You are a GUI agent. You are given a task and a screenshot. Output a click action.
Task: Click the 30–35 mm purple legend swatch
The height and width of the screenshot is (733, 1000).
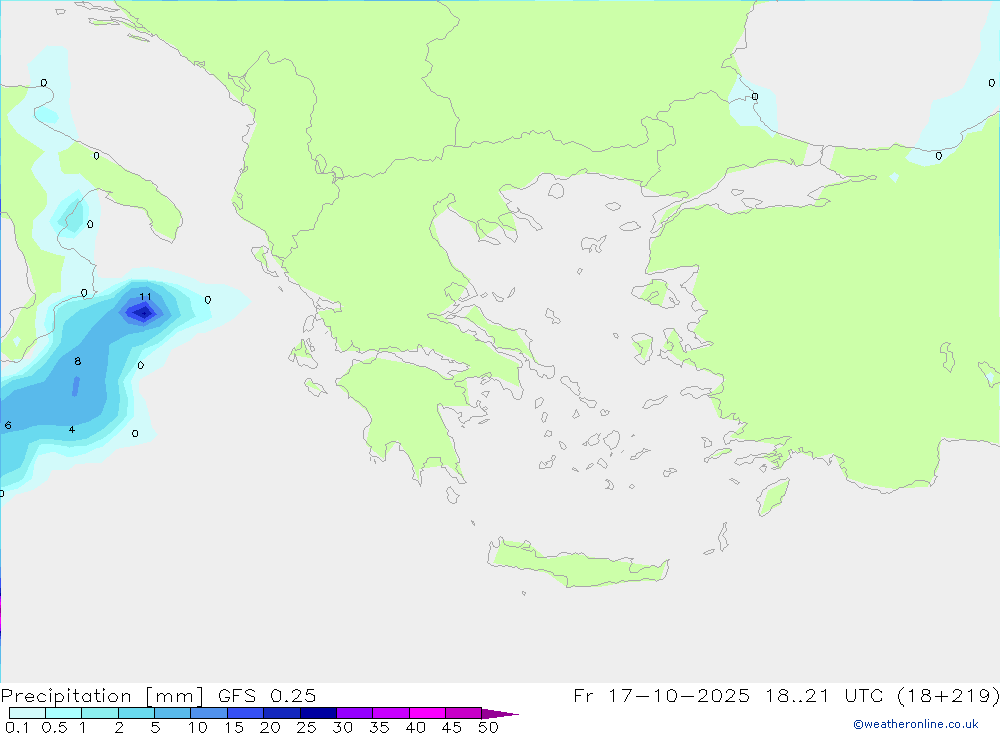(355, 713)
